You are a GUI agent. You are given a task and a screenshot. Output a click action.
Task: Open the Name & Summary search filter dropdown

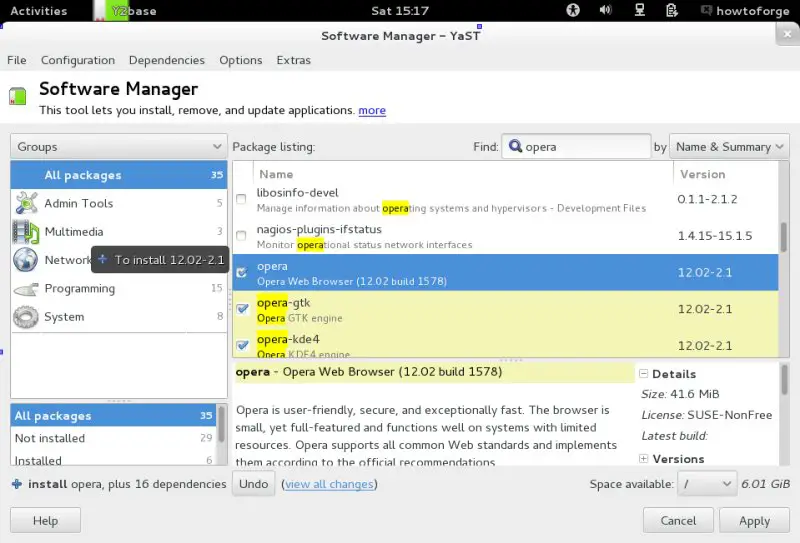(729, 146)
